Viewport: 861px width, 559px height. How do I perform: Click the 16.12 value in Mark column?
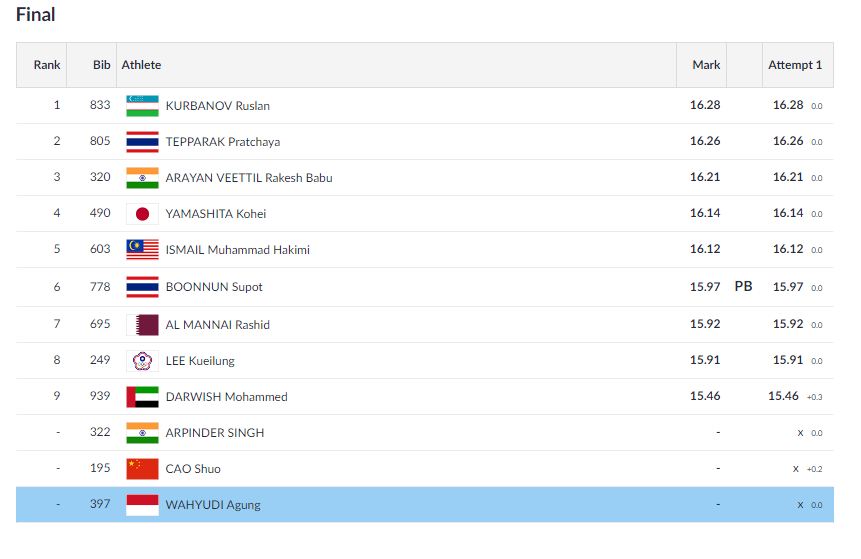[x=705, y=249]
